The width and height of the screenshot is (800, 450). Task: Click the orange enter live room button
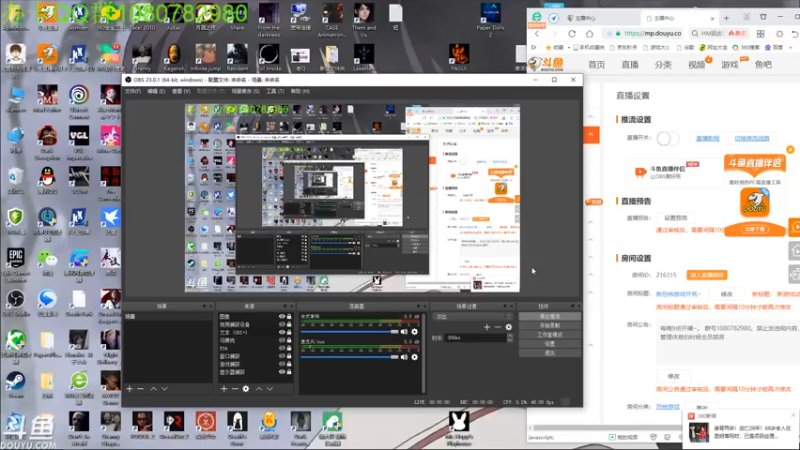click(x=707, y=275)
